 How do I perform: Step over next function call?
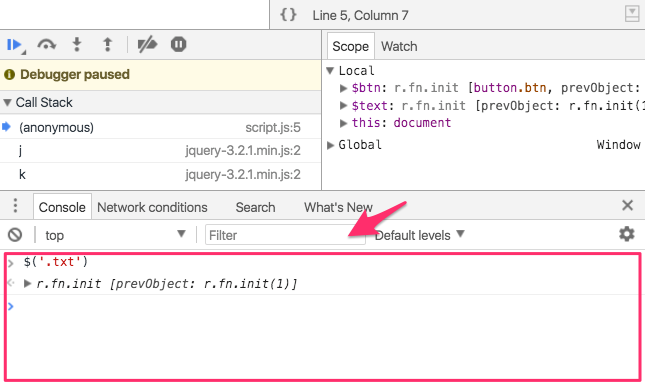coord(46,44)
